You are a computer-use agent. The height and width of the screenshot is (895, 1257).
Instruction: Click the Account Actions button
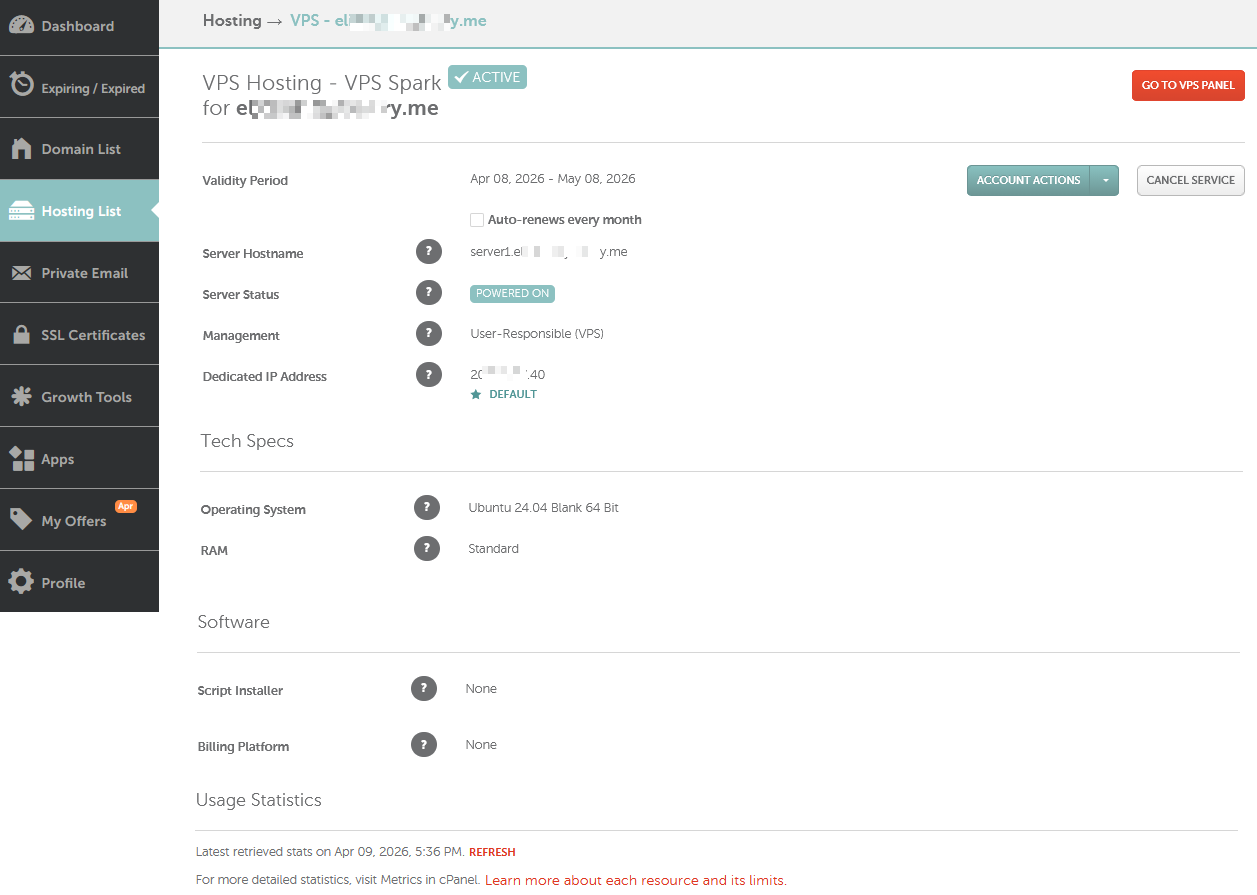[x=1028, y=181]
